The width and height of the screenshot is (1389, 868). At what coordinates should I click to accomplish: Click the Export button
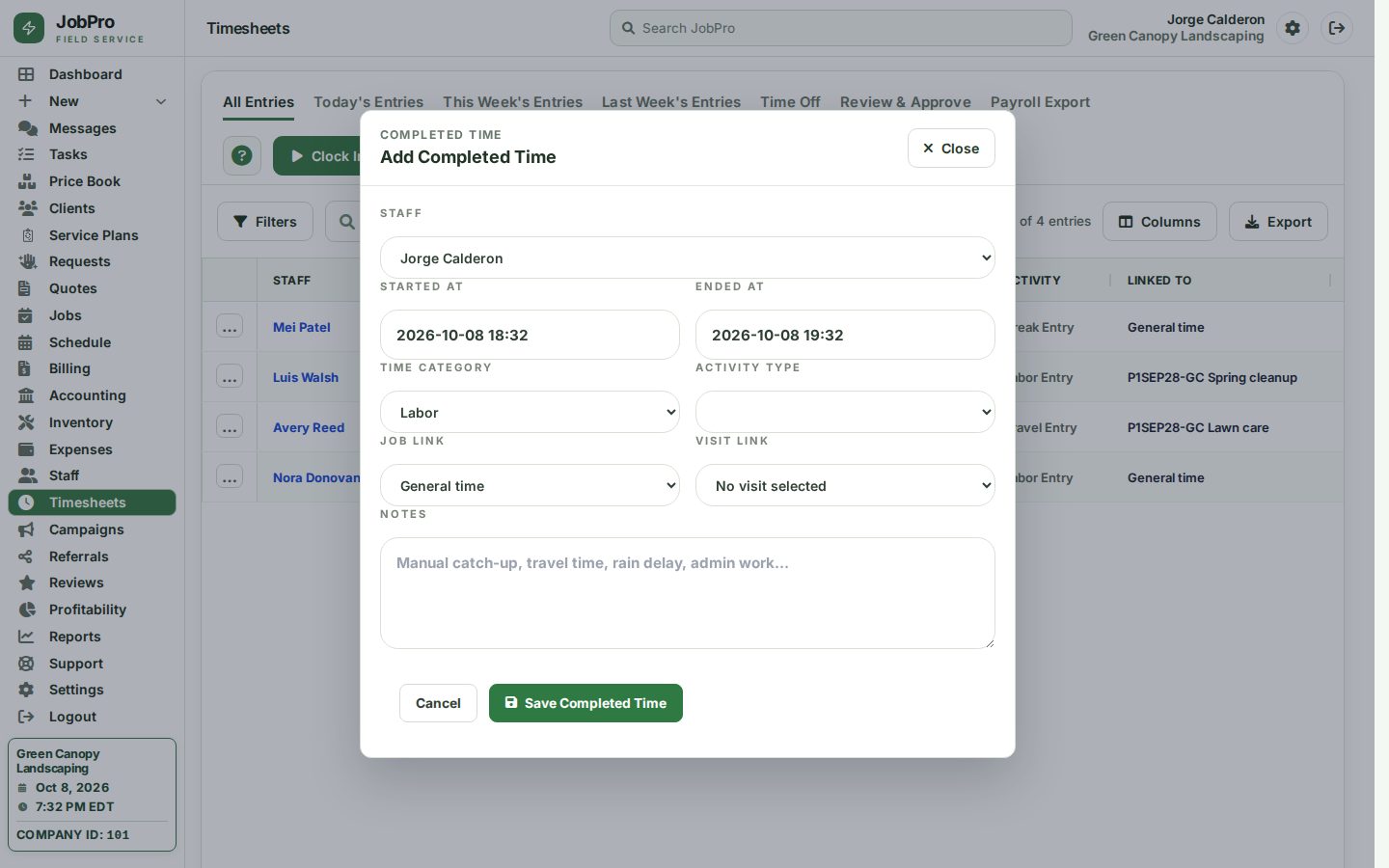[1278, 222]
